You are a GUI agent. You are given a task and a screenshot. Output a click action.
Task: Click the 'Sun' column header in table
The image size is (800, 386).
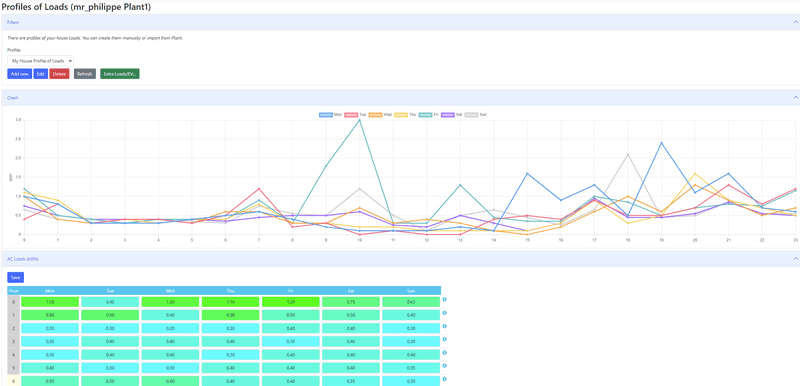pyautogui.click(x=411, y=291)
